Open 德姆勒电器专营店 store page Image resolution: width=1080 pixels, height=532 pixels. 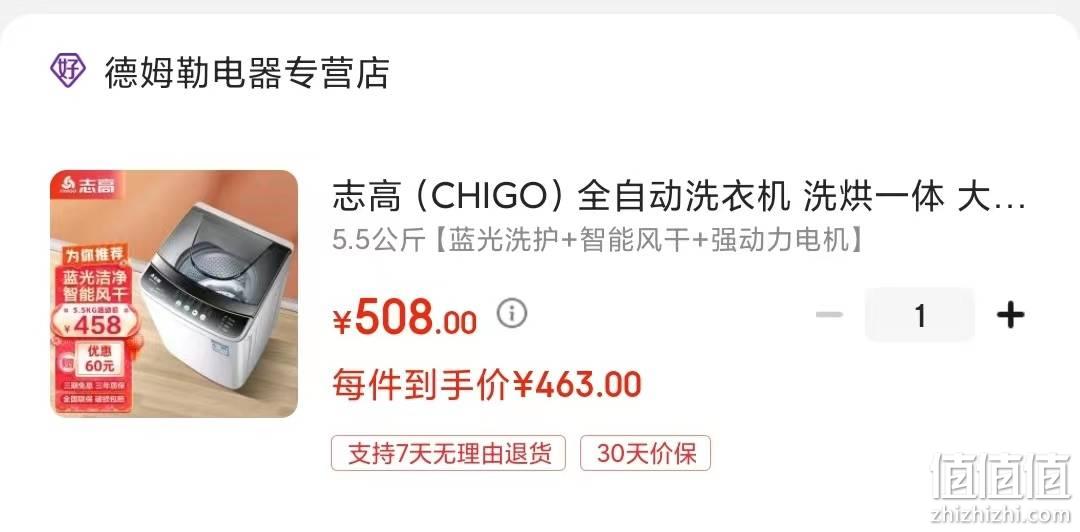[247, 72]
